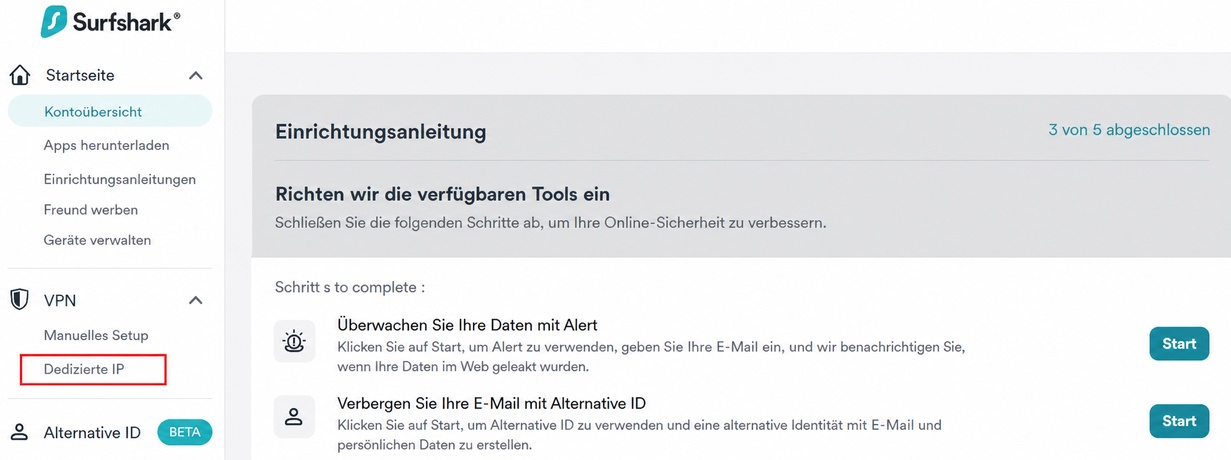Click 'Überwachen Sie Ihre Daten mit Alert' title
Image resolution: width=1231 pixels, height=460 pixels.
[x=469, y=325]
